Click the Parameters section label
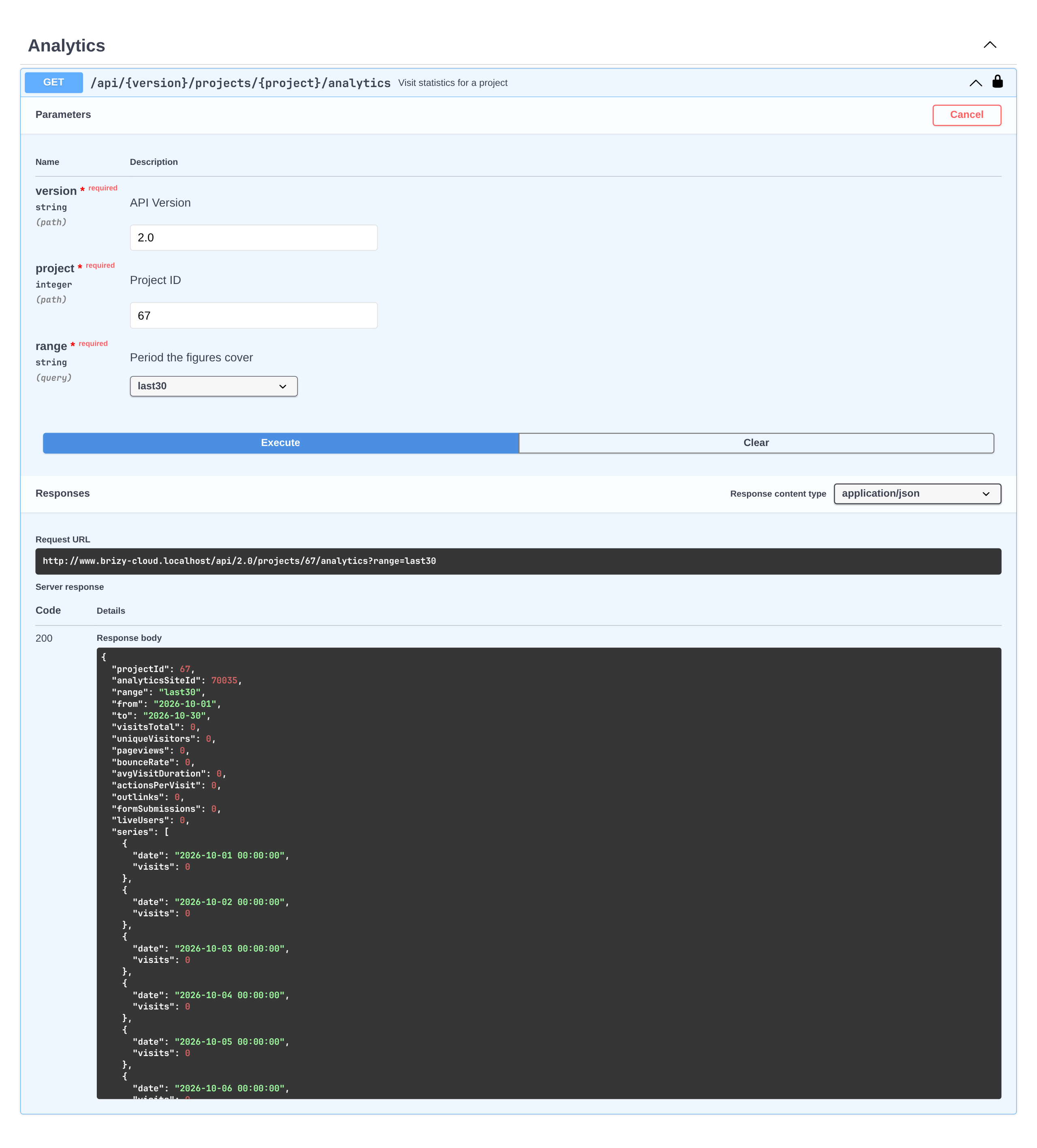Image resolution: width=1037 pixels, height=1148 pixels. (63, 115)
